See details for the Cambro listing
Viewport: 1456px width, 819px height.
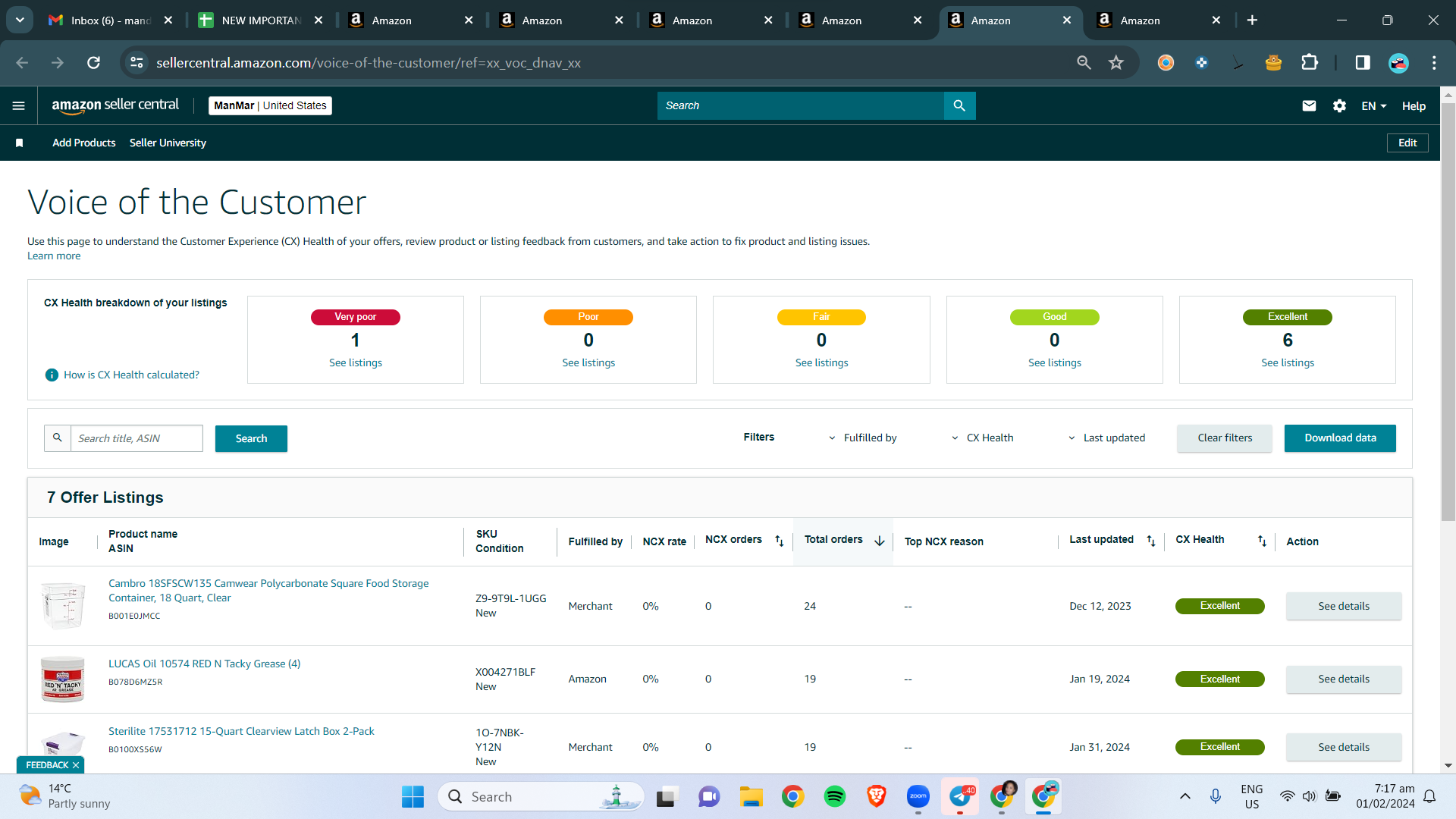click(1344, 606)
